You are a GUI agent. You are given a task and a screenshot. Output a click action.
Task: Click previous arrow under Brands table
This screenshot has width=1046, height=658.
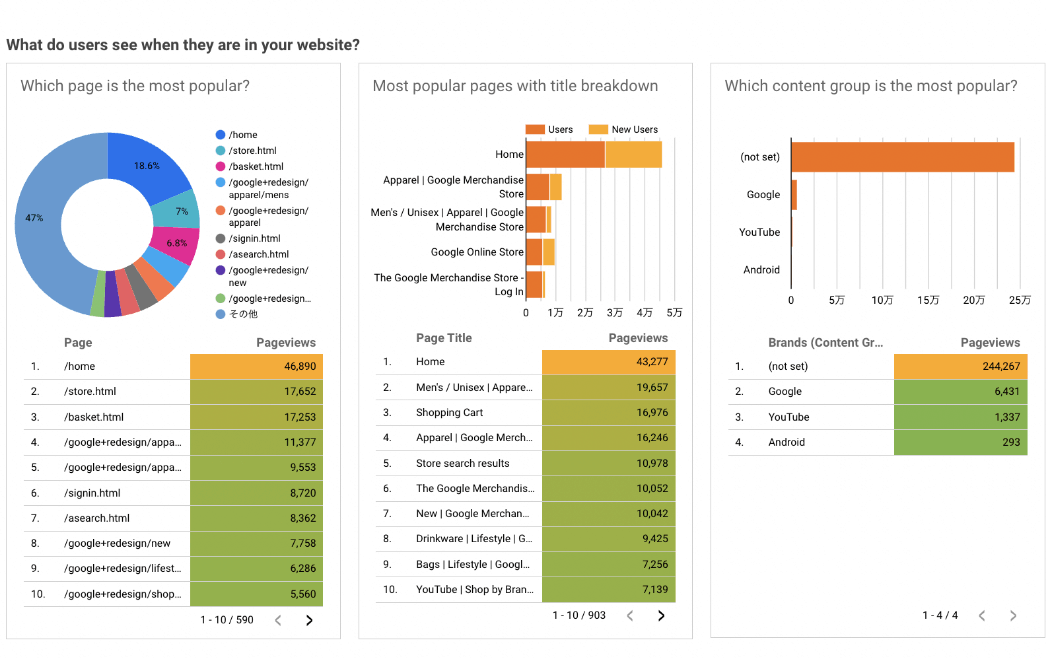[x=982, y=615]
